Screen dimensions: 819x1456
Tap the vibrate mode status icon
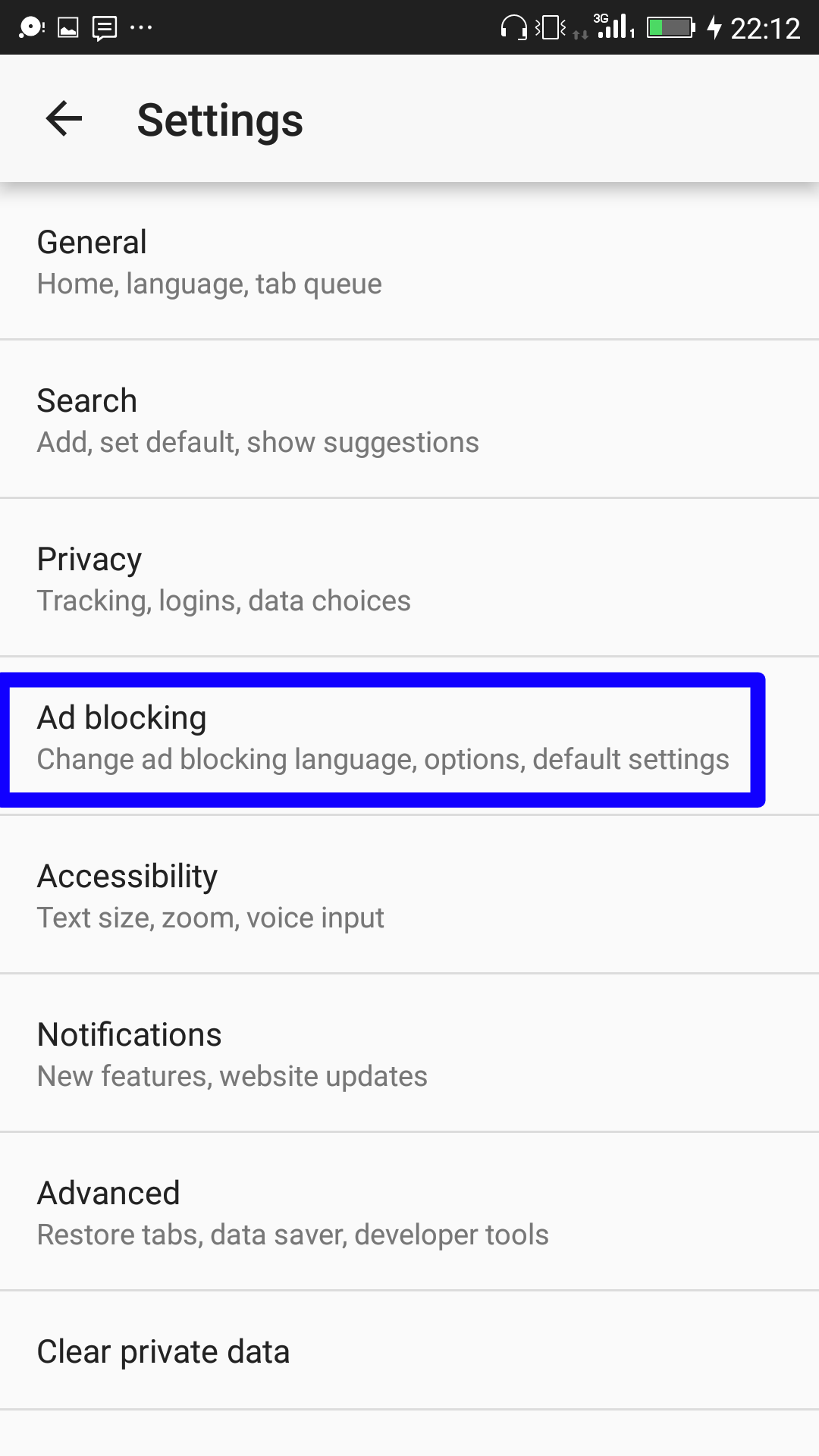[551, 27]
